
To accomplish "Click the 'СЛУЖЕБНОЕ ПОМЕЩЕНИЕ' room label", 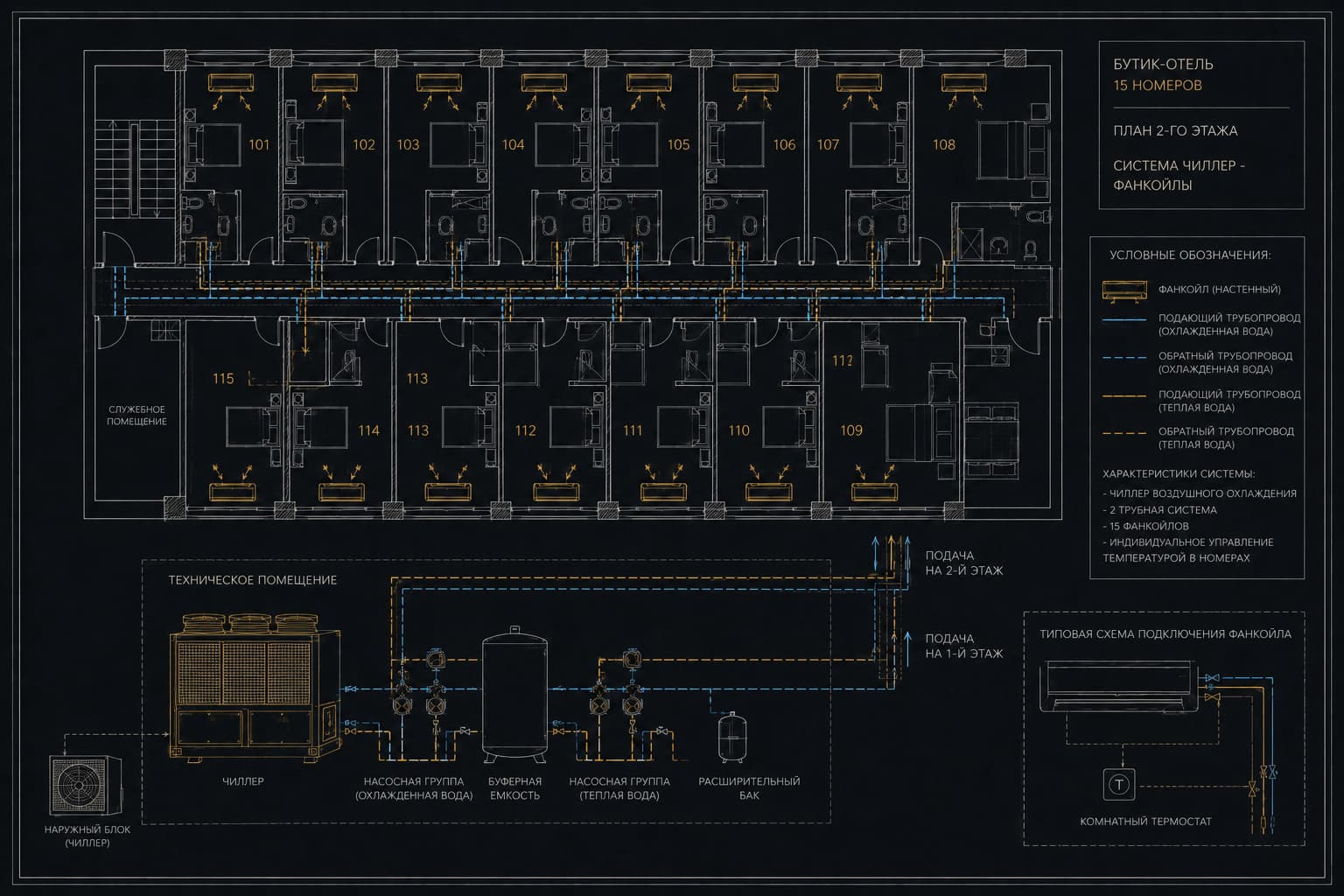I will pyautogui.click(x=136, y=416).
